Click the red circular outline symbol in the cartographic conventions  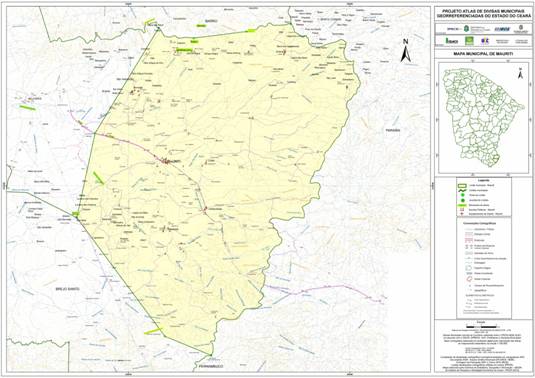[x=468, y=279]
